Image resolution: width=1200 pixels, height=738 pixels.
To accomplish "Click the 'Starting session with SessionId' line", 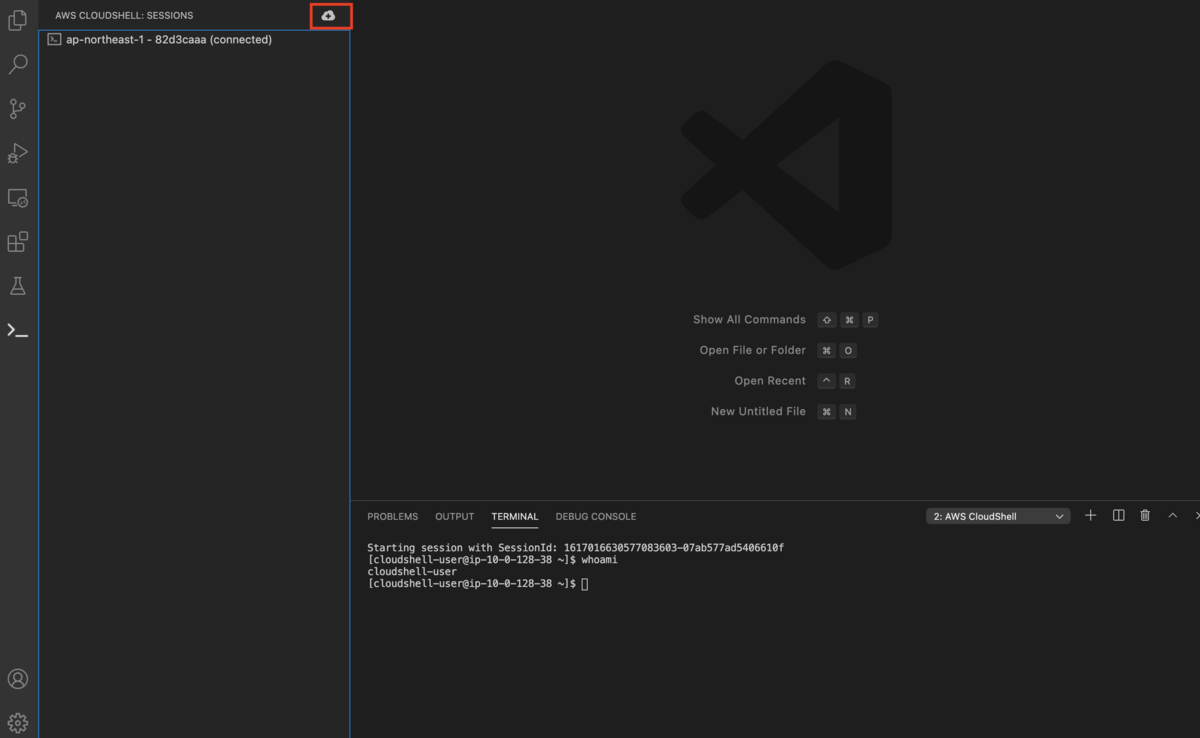I will coord(576,548).
